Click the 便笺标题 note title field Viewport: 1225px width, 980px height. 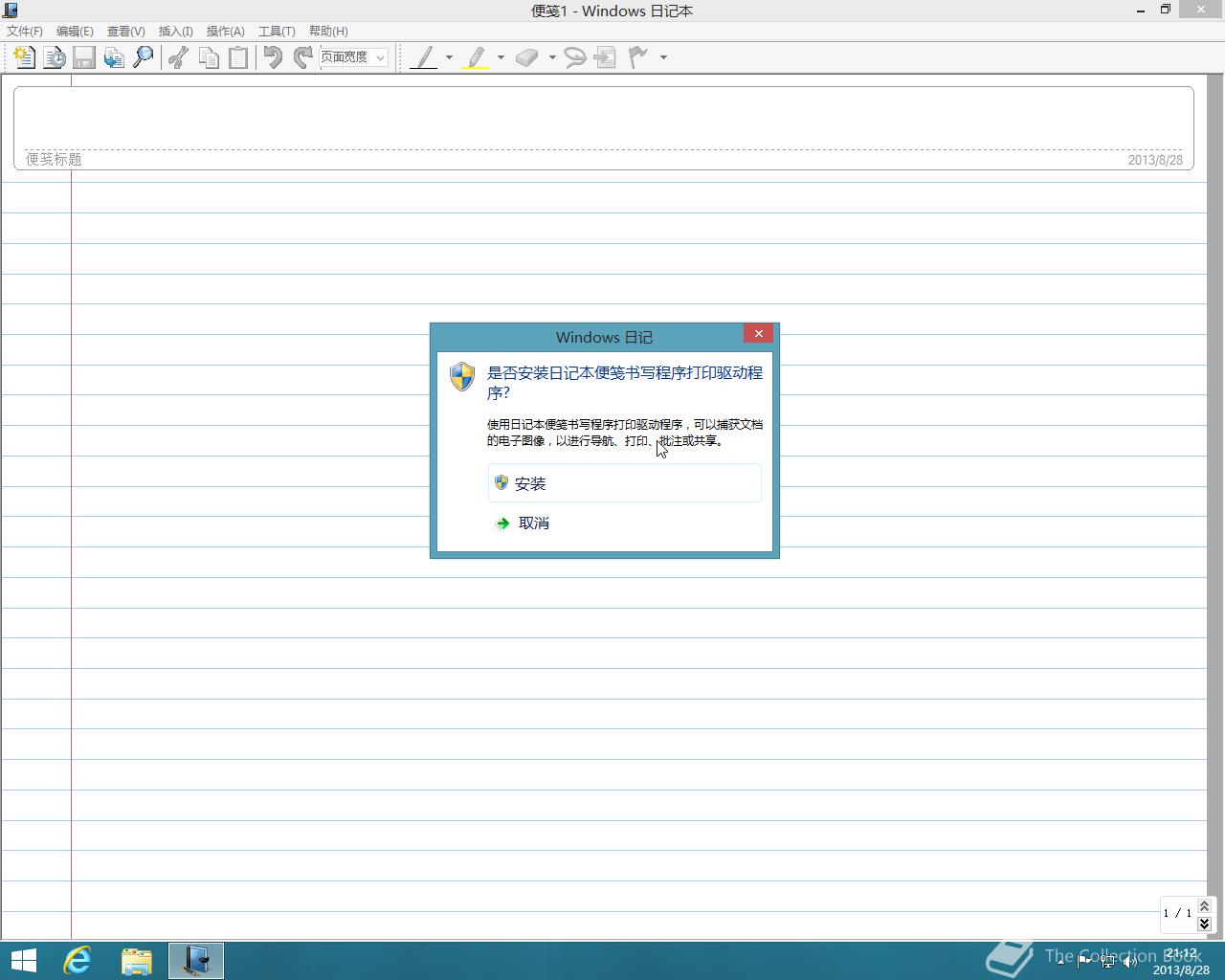click(54, 159)
